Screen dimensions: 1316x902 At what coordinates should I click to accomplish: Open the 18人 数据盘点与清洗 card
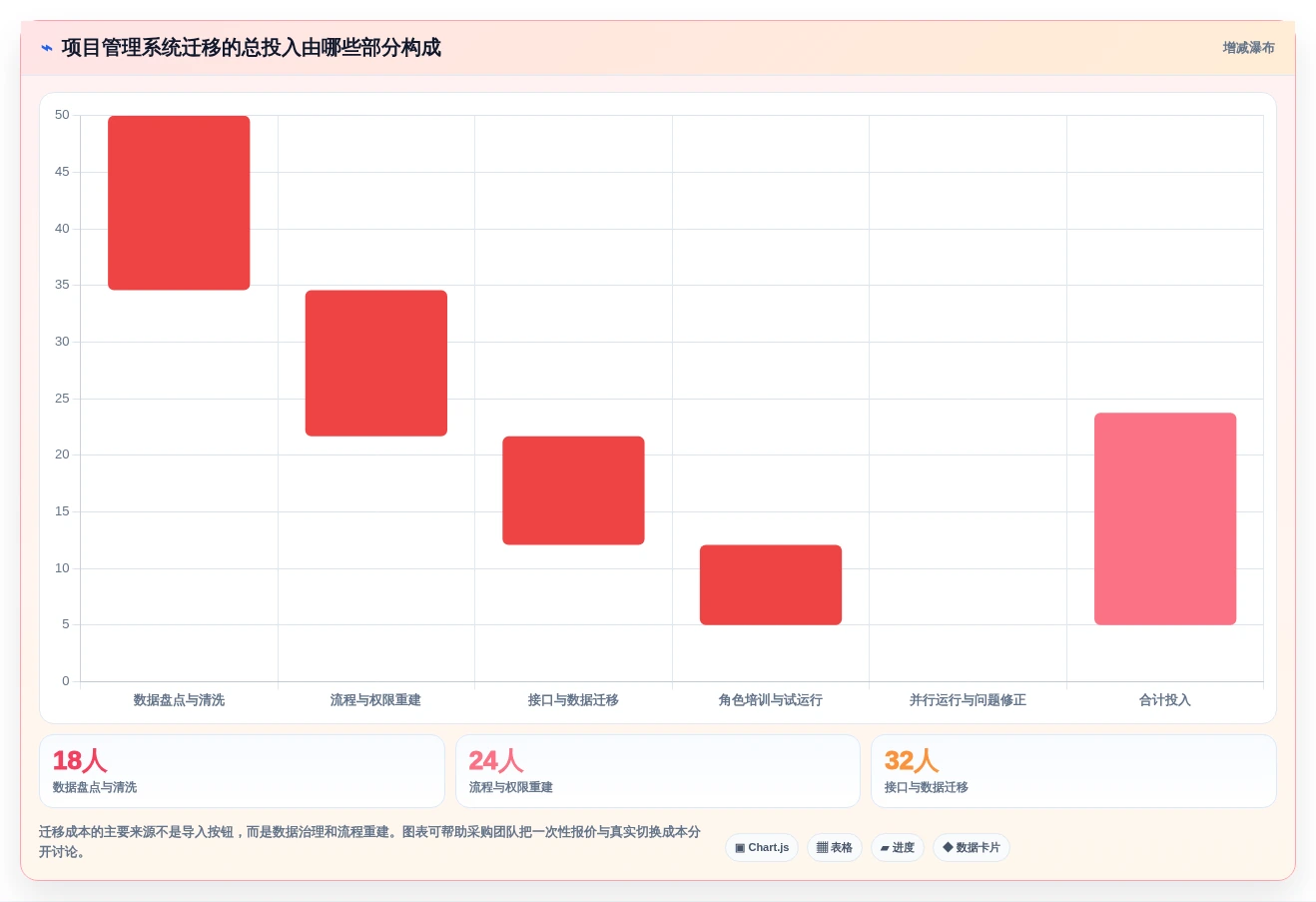point(242,771)
